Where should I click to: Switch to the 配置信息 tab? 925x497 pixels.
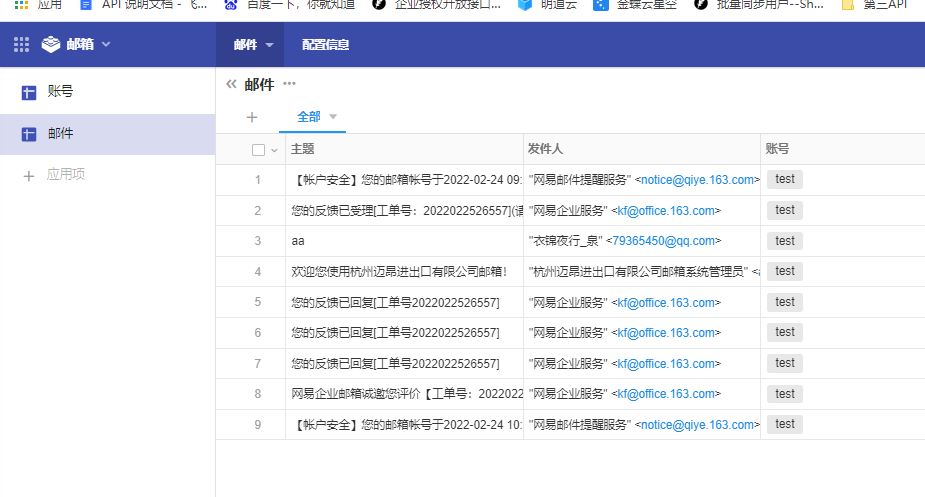point(325,45)
